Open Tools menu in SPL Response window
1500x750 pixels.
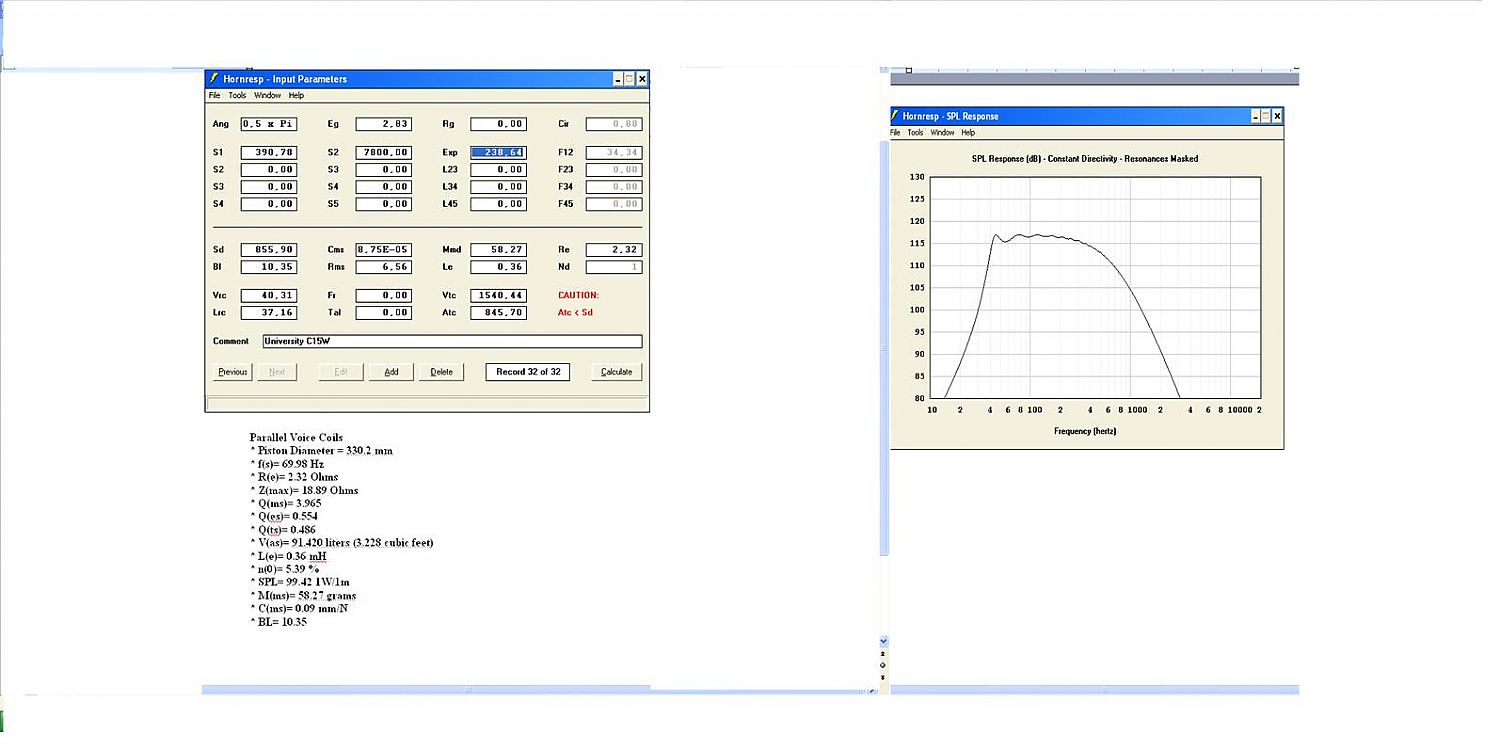pyautogui.click(x=915, y=133)
